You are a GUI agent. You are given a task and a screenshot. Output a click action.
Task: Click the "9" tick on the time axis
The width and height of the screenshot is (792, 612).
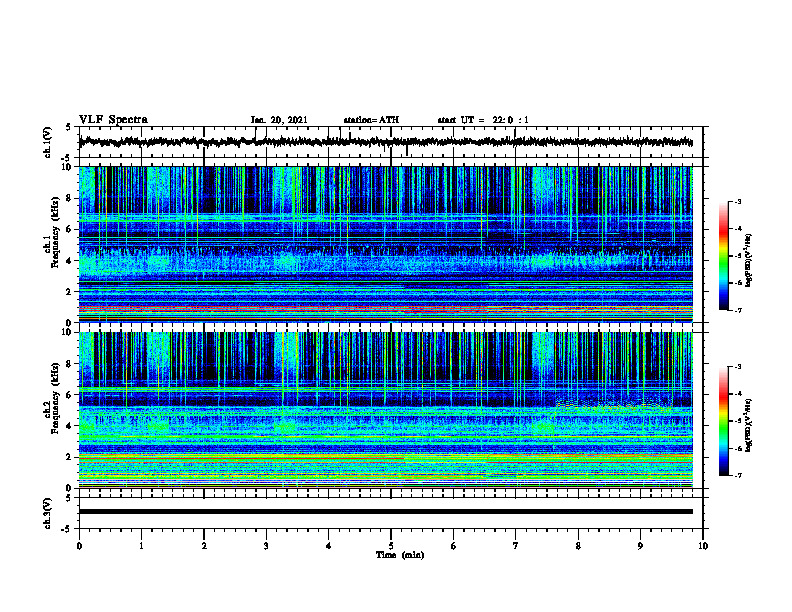coord(640,546)
